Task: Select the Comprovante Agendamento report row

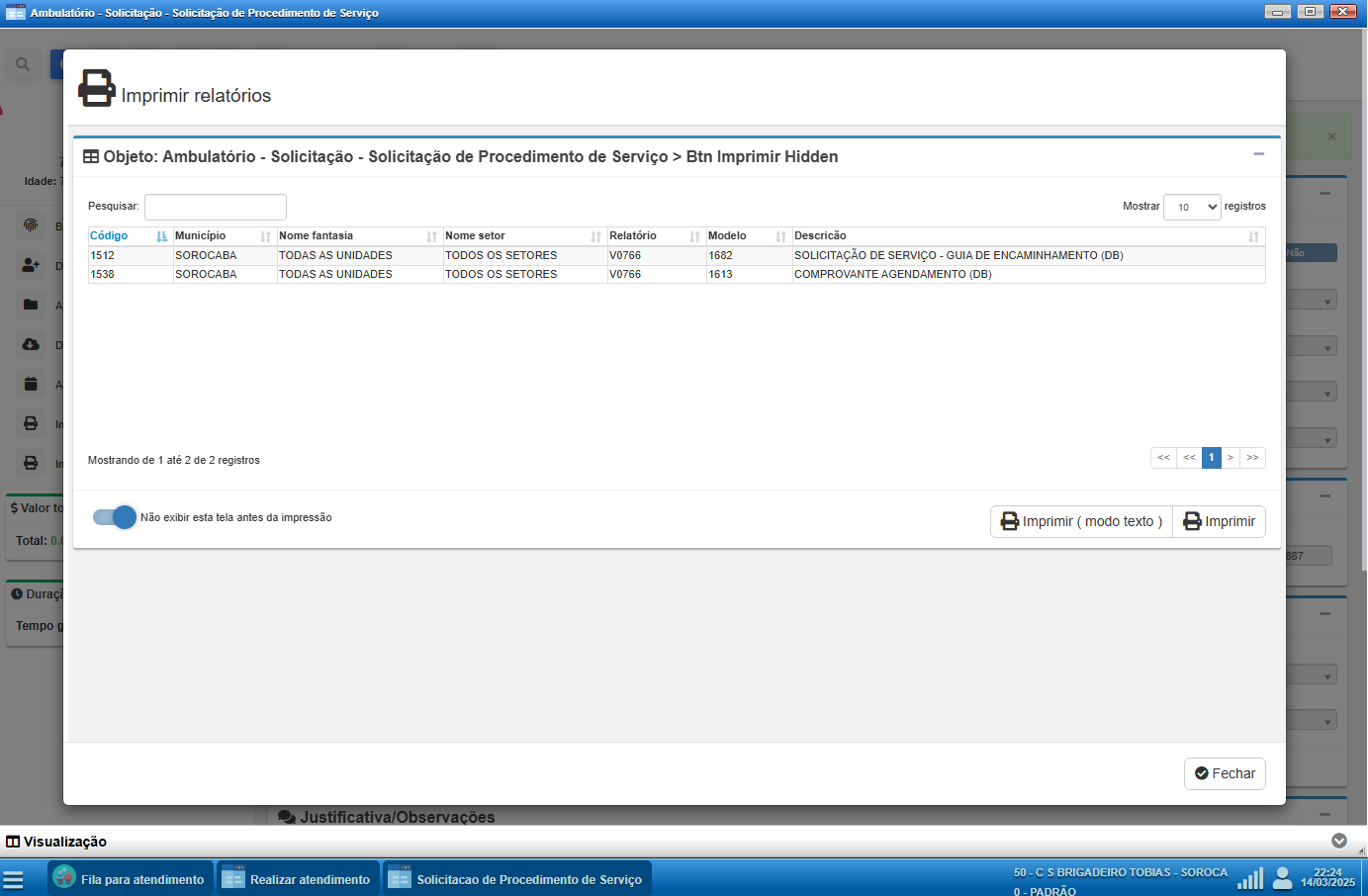Action: click(x=892, y=274)
